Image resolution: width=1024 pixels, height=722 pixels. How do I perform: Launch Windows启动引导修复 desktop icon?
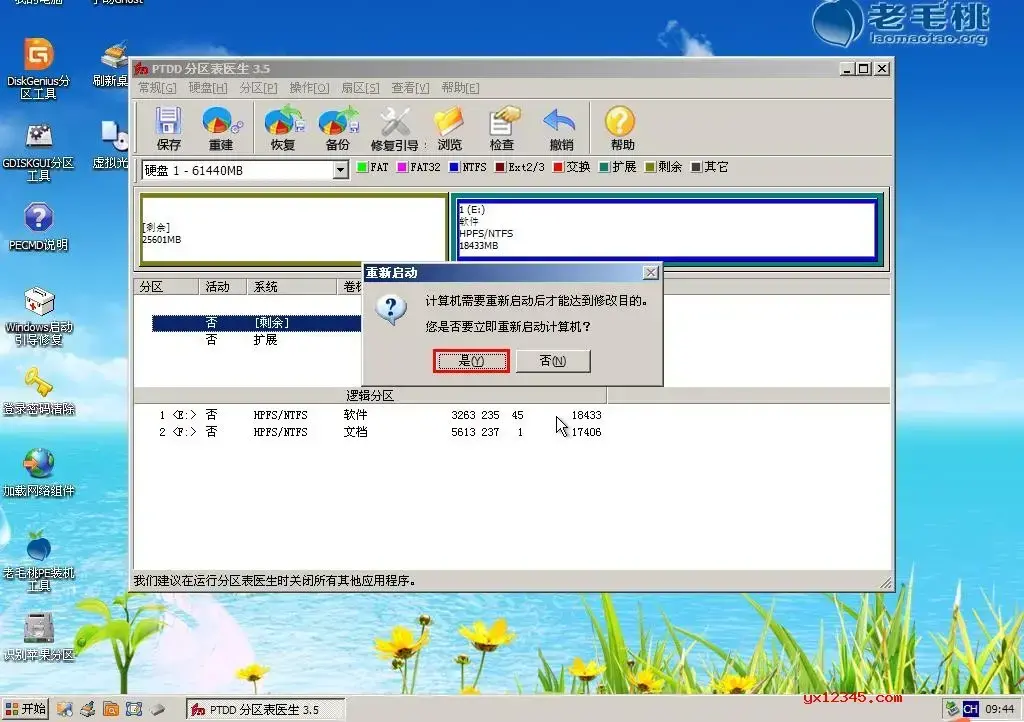pos(39,317)
